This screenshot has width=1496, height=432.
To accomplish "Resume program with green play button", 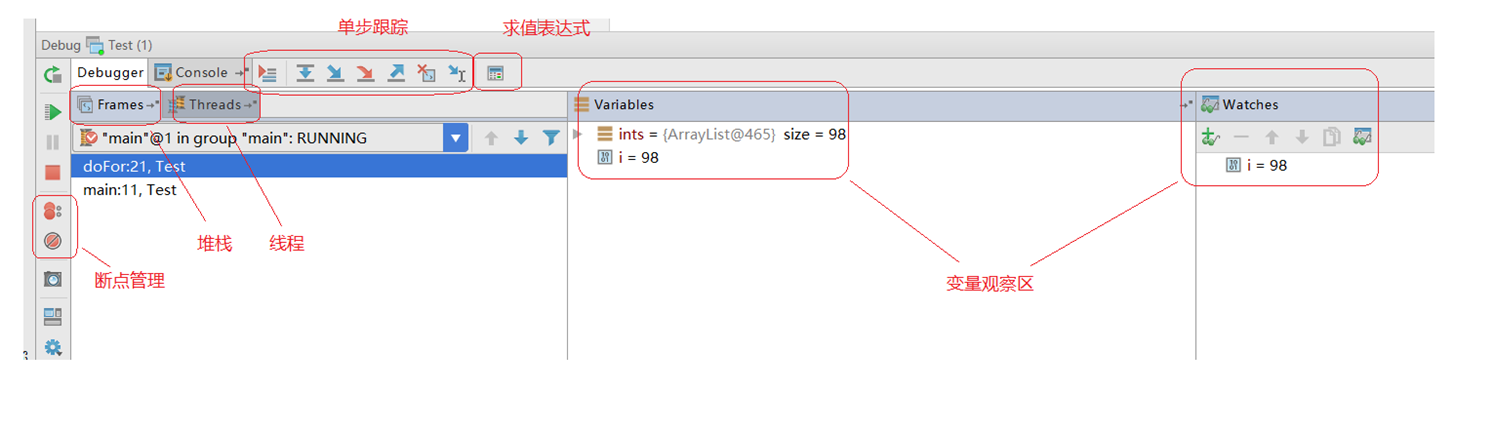I will pos(53,112).
